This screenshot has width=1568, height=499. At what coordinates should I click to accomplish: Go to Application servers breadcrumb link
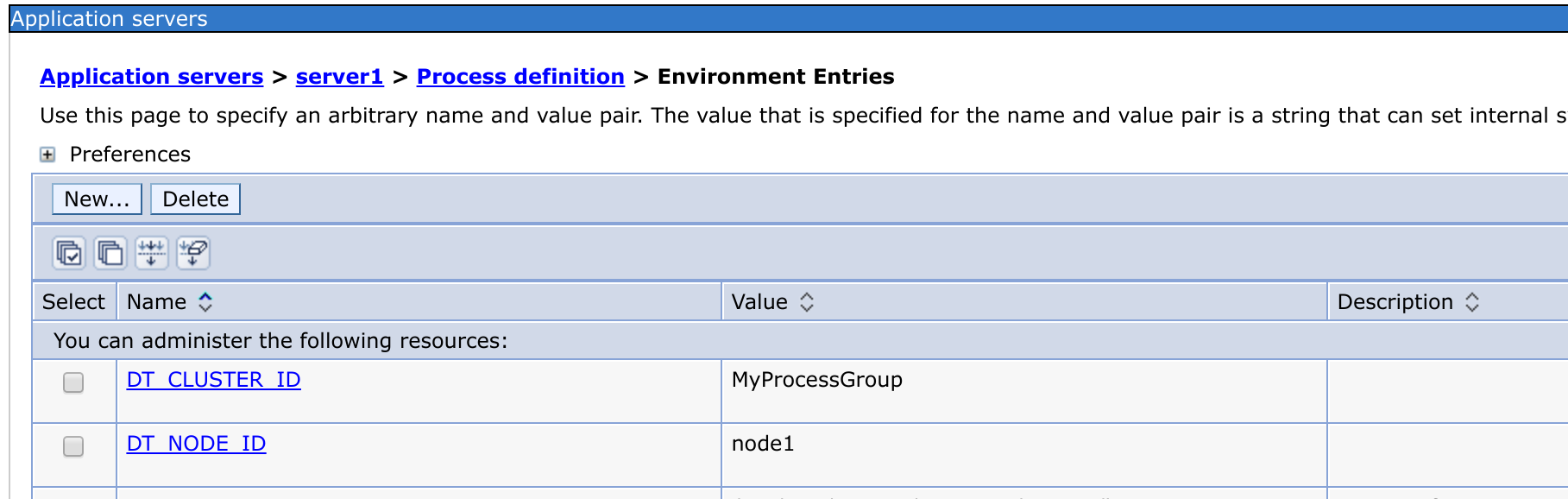pos(152,77)
